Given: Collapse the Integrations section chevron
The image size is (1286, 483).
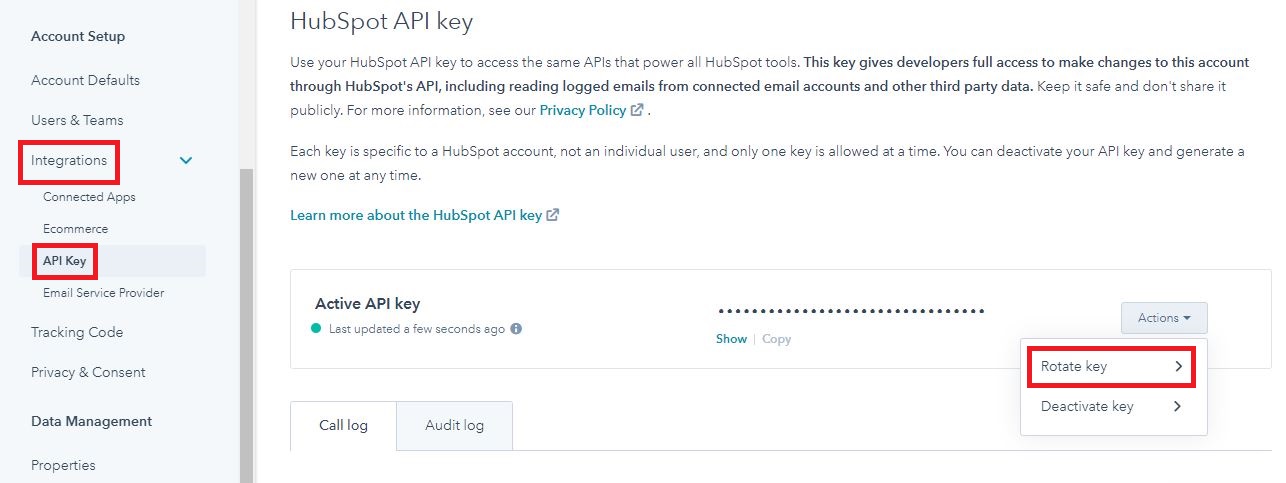Looking at the screenshot, I should 186,160.
